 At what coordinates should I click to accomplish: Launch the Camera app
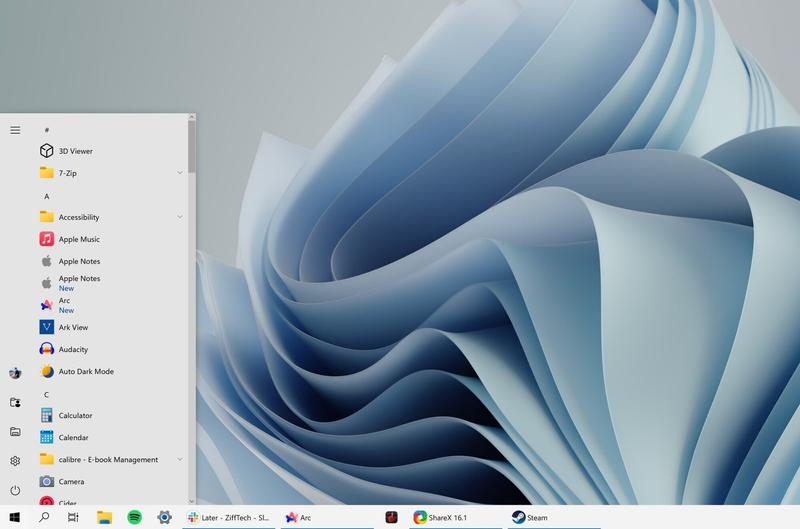tap(71, 481)
